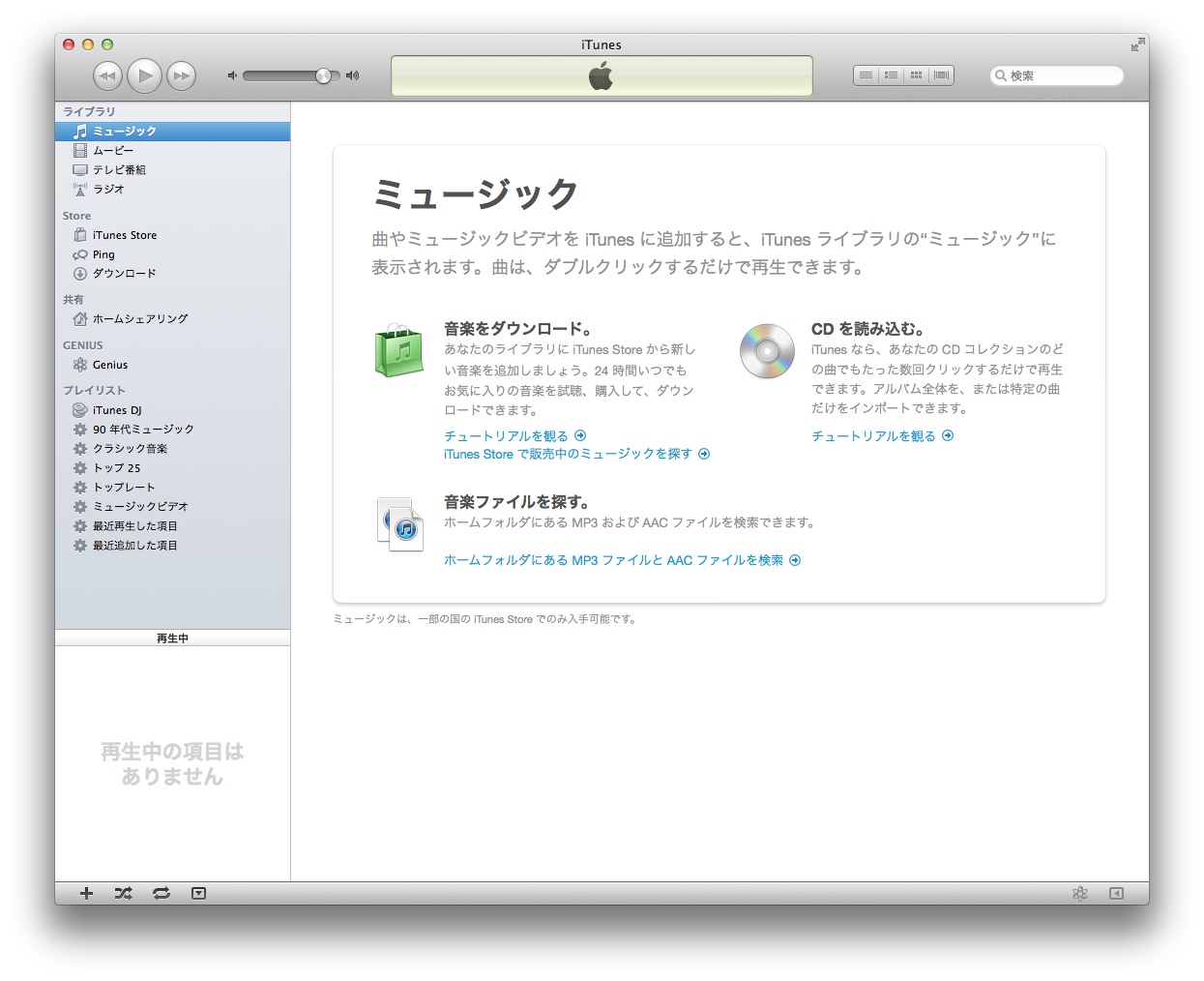Open iTunes Store in the sidebar
This screenshot has width=1204, height=981.
pyautogui.click(x=172, y=235)
